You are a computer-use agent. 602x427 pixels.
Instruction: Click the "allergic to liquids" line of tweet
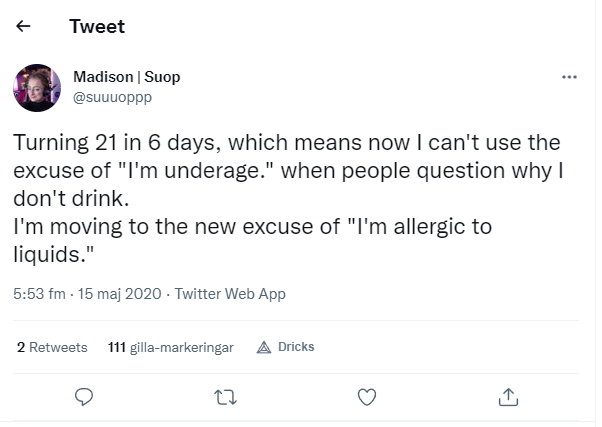[x=253, y=240]
